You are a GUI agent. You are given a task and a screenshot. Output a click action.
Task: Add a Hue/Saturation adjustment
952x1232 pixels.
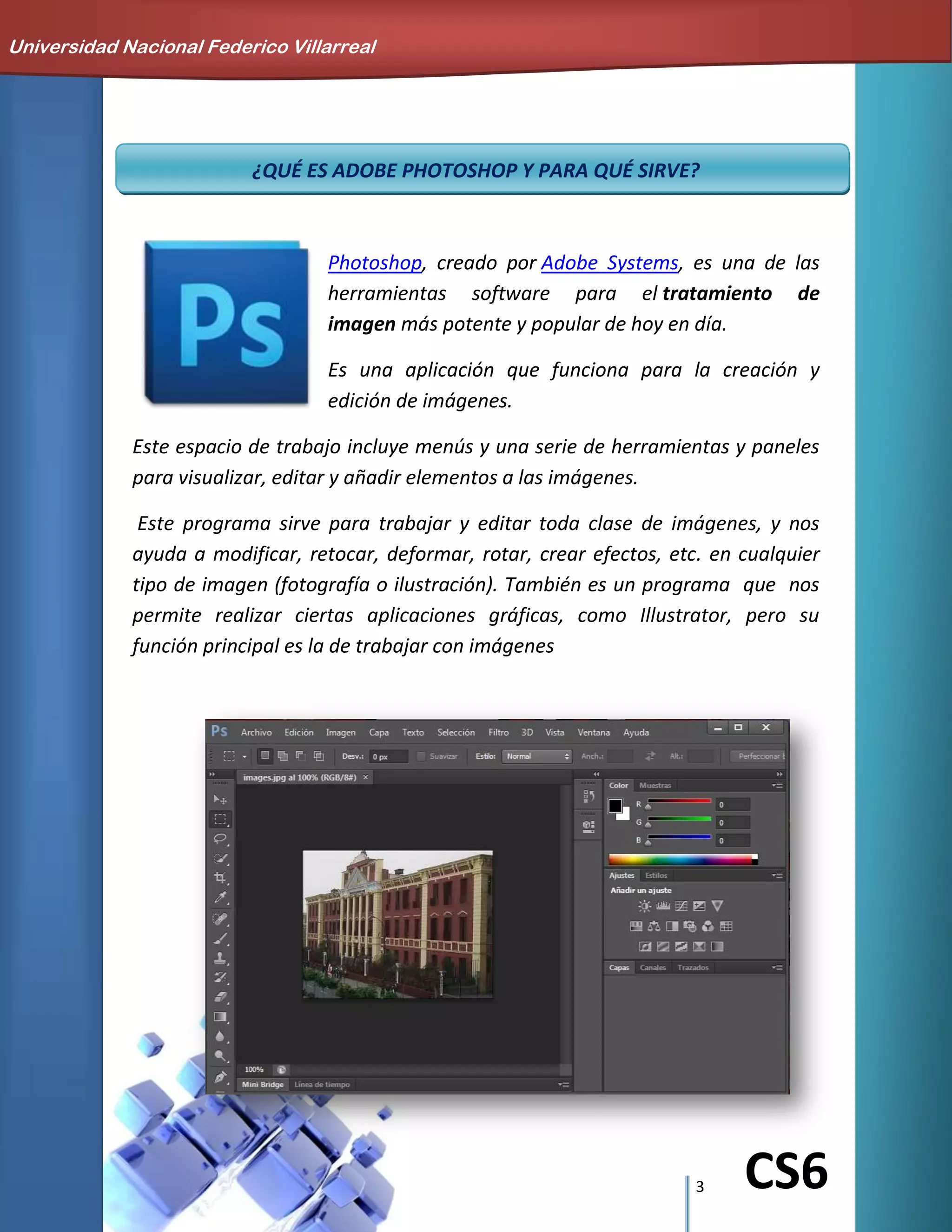point(636,926)
